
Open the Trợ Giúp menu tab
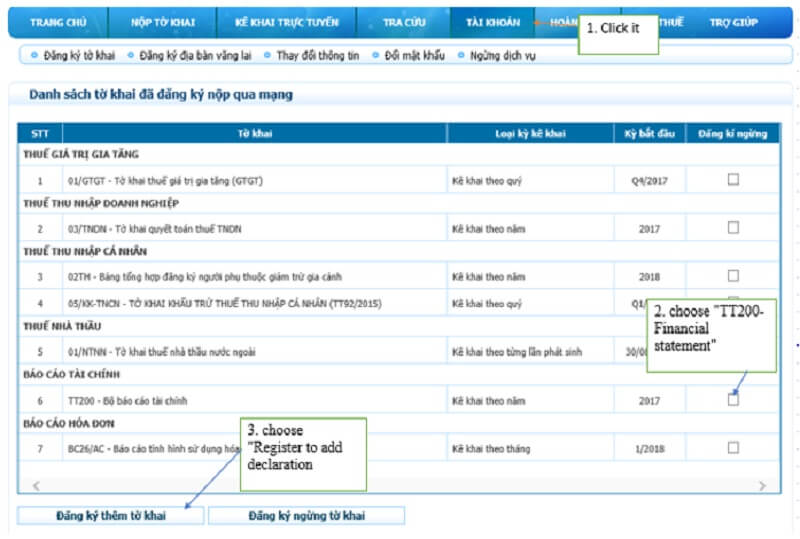coord(734,22)
